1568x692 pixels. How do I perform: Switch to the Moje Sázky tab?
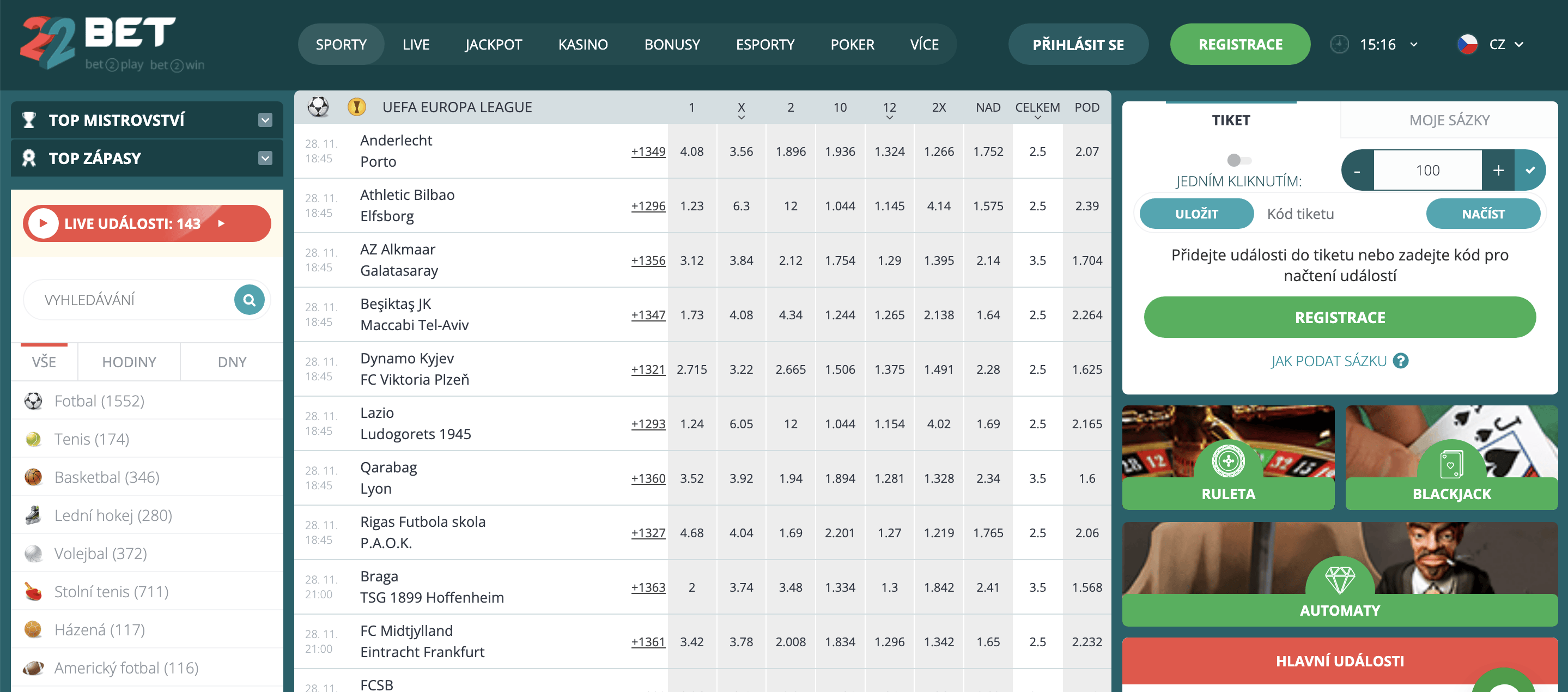[x=1449, y=120]
